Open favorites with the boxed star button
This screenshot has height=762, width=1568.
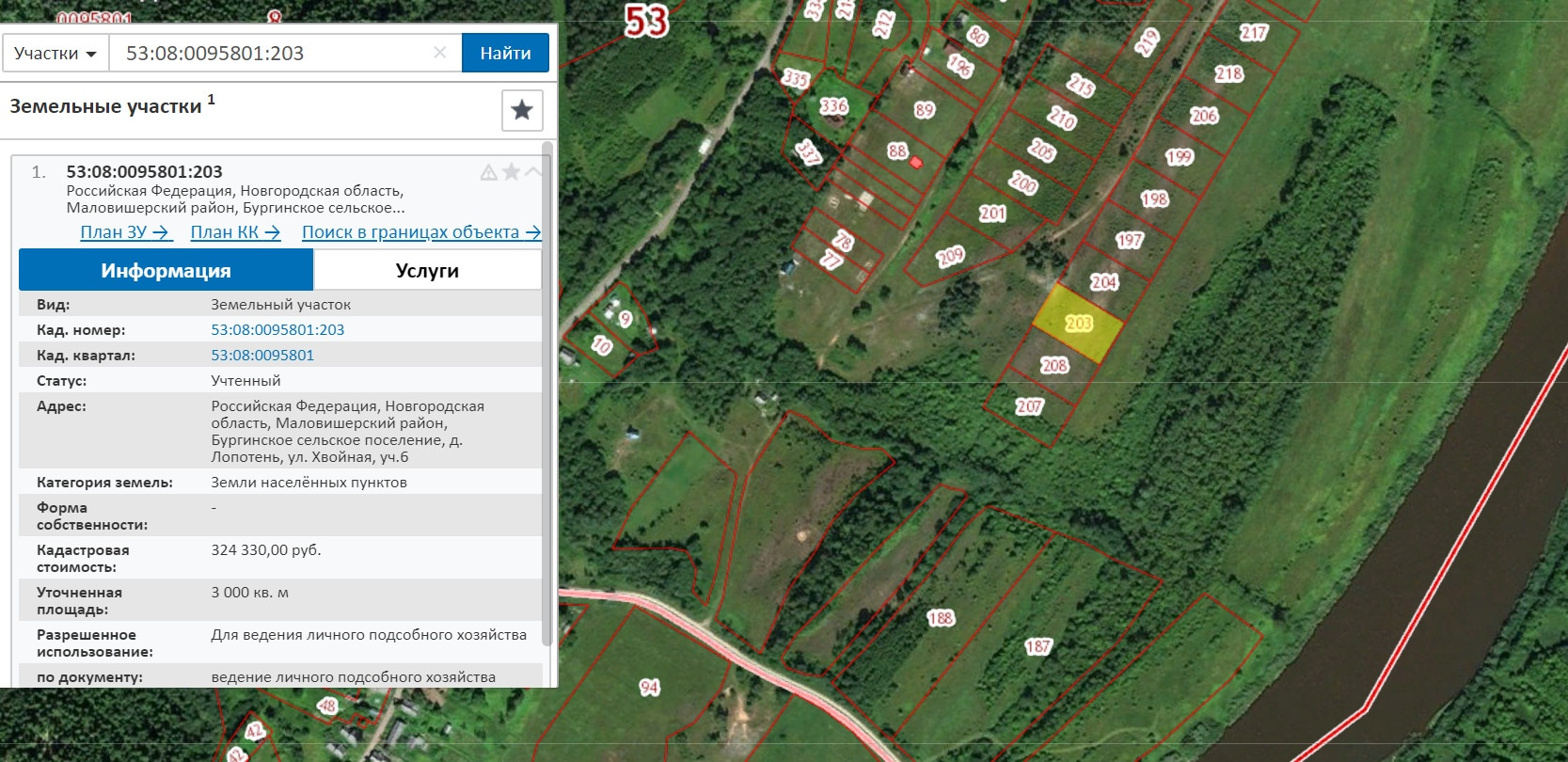[x=522, y=111]
